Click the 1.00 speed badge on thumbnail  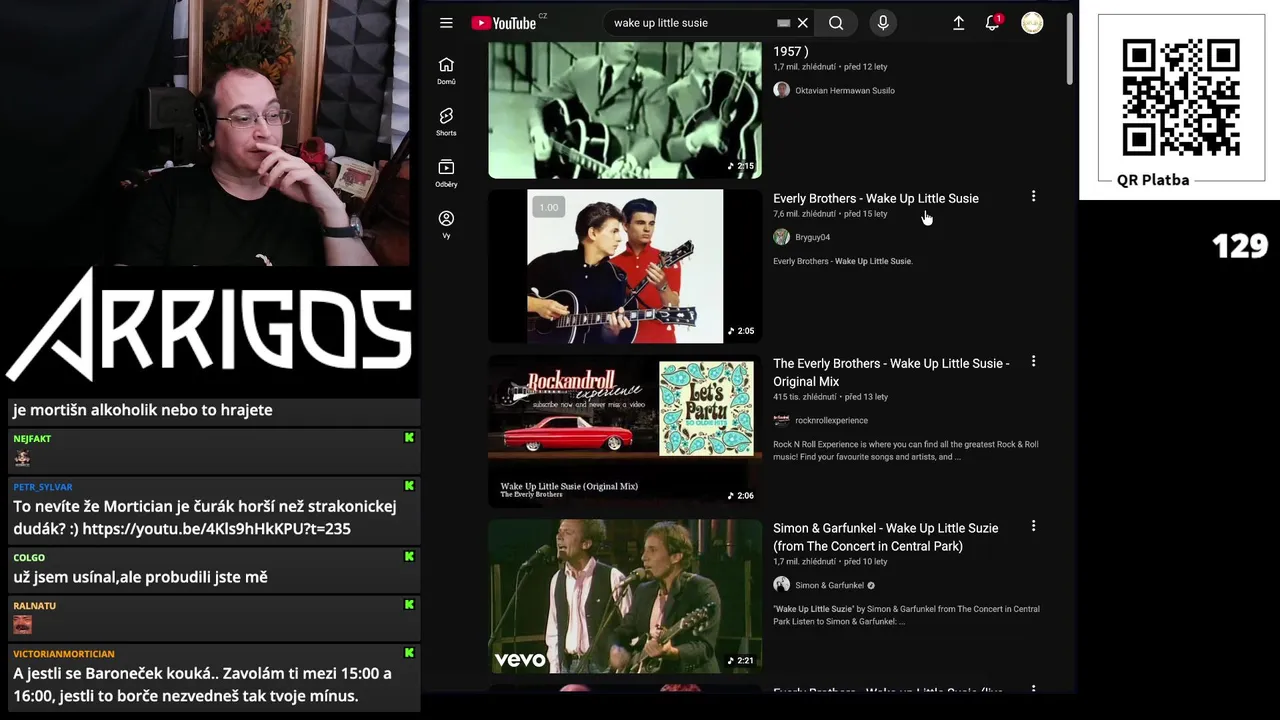549,207
